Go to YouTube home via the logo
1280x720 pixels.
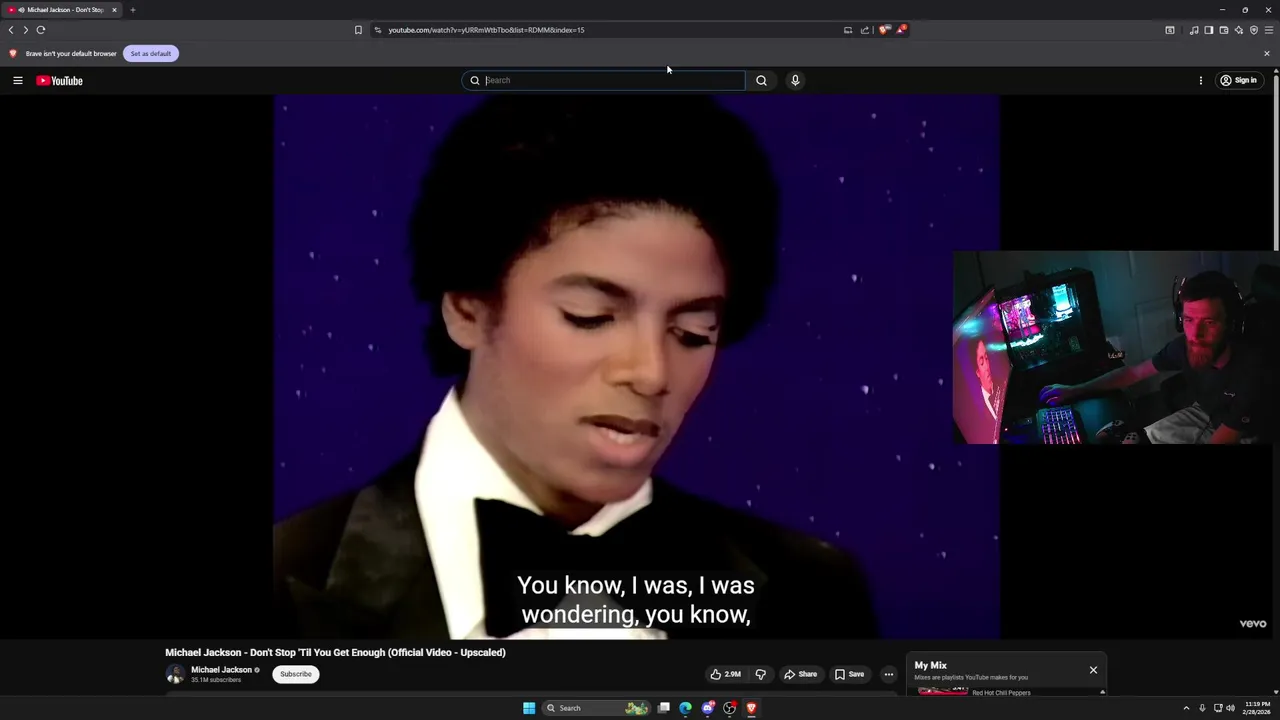click(x=59, y=80)
